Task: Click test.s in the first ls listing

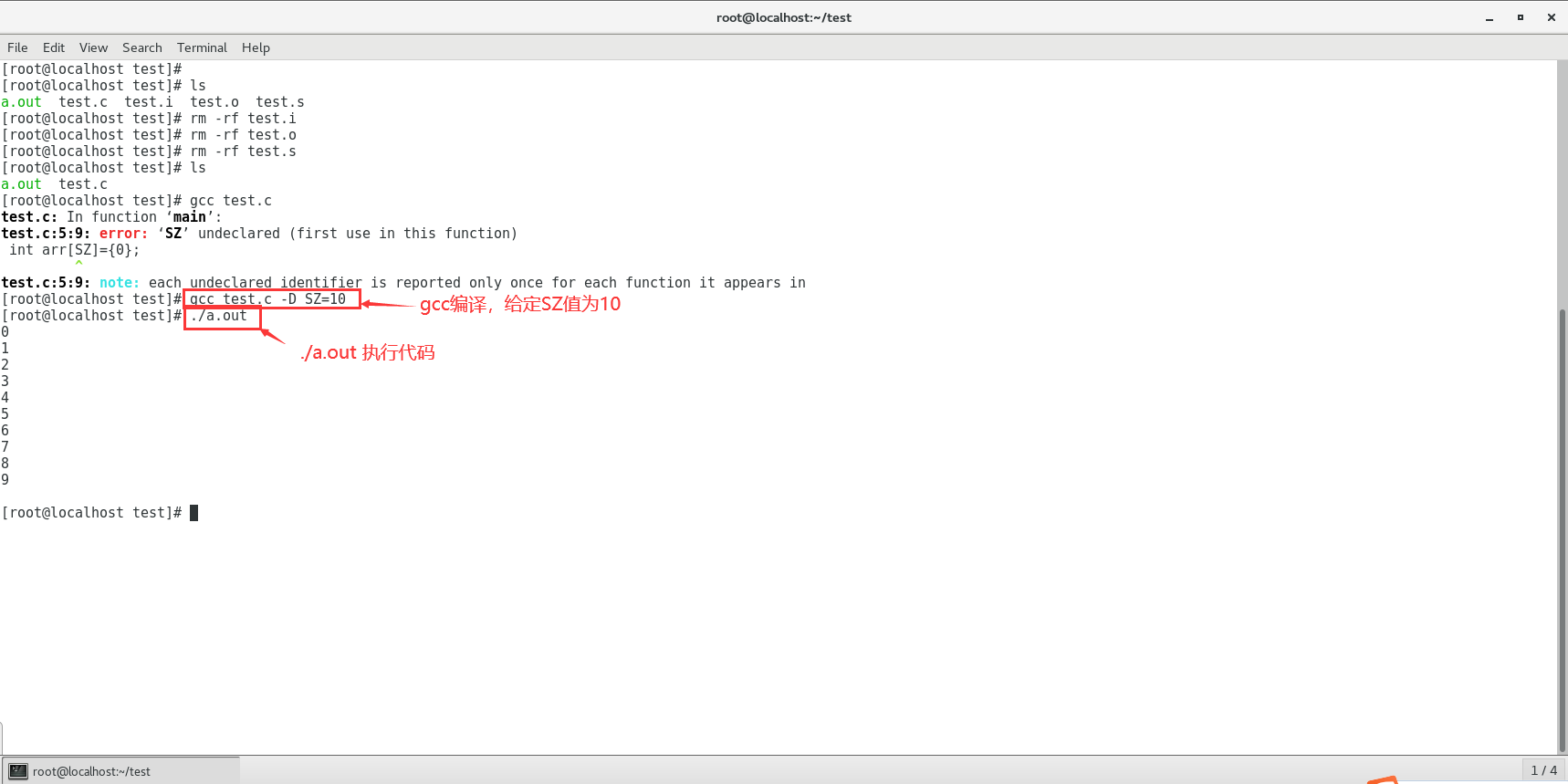Action: [x=280, y=102]
